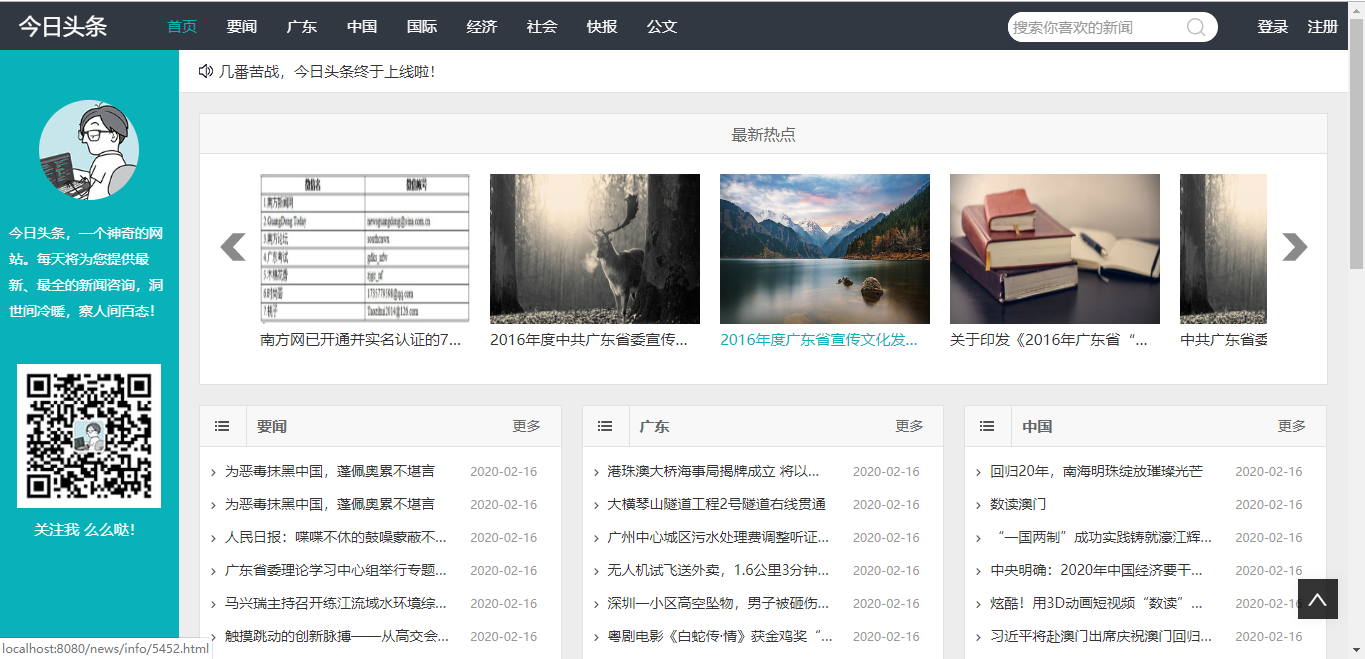
Task: Click the 注册 link
Action: pos(1323,27)
